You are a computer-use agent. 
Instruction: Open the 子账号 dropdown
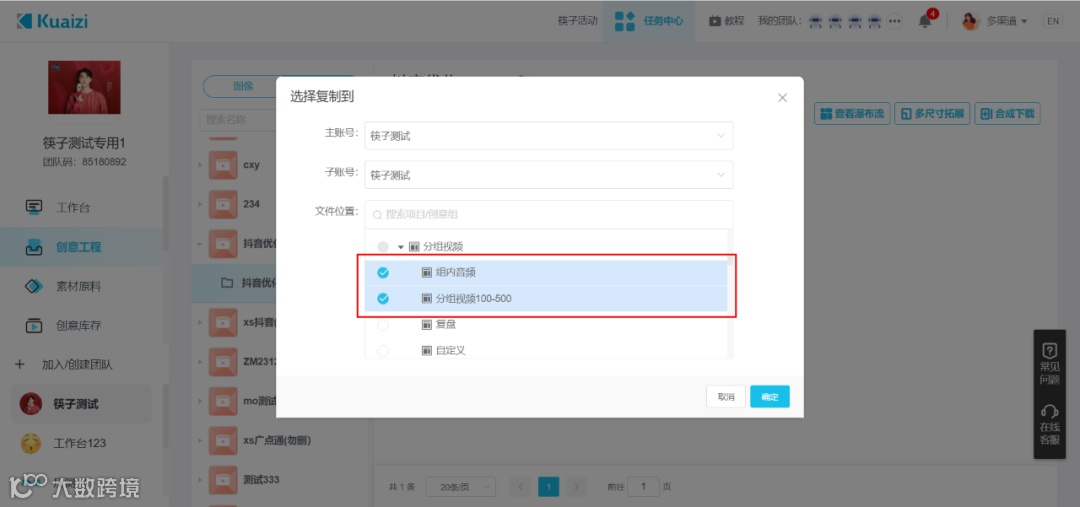point(549,175)
